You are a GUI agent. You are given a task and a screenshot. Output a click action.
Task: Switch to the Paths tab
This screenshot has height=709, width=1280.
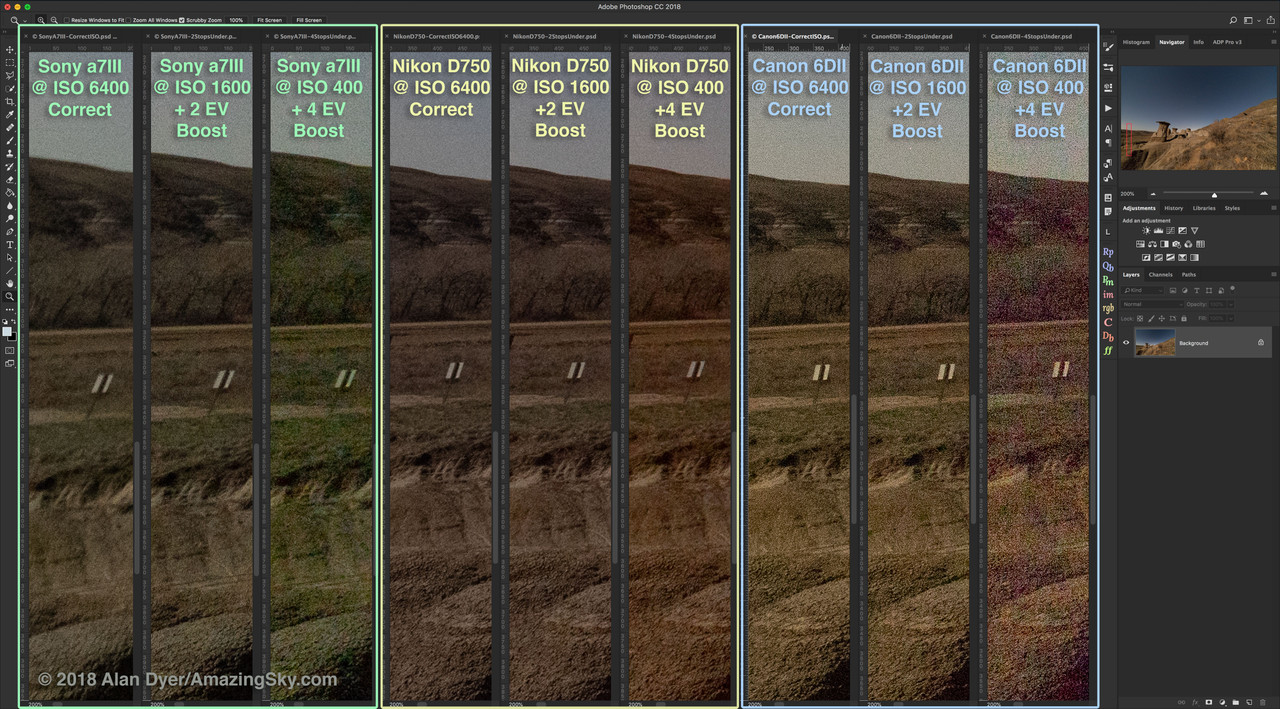pos(1189,274)
